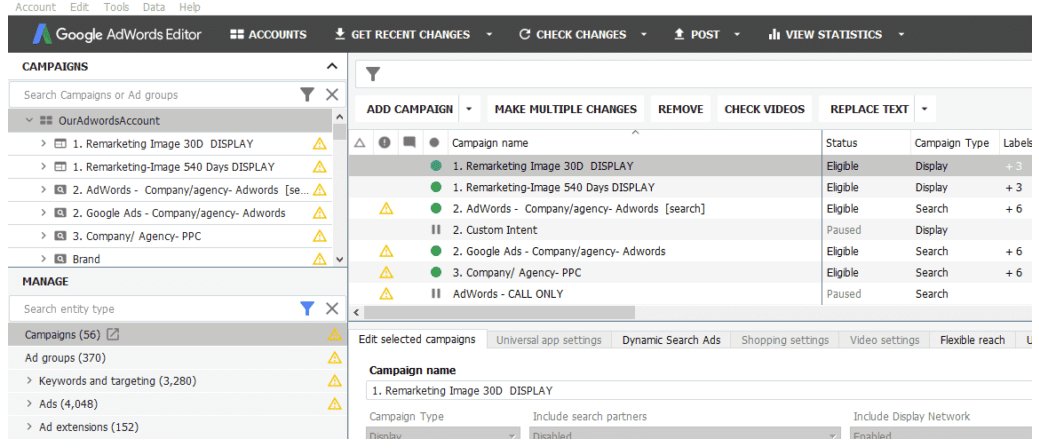Click the filter icon in Campaigns search
This screenshot has width=1039, height=448.
[x=307, y=95]
